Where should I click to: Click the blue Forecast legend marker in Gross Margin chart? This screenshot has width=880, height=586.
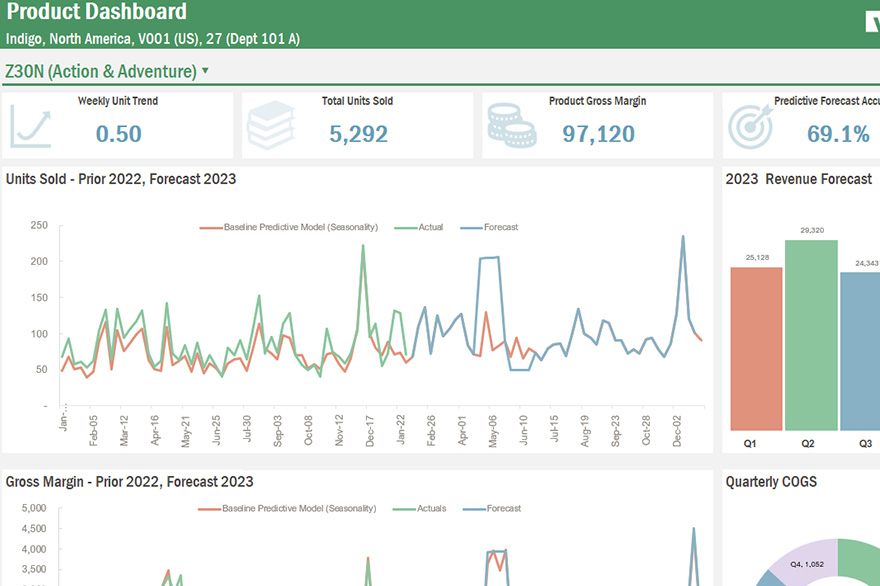[472, 509]
